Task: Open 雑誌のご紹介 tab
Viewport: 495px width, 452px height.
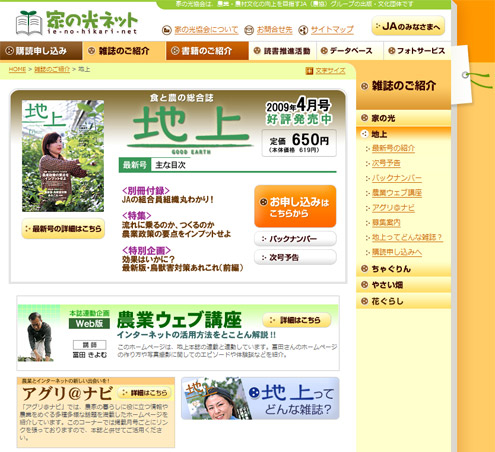Action: point(124,51)
